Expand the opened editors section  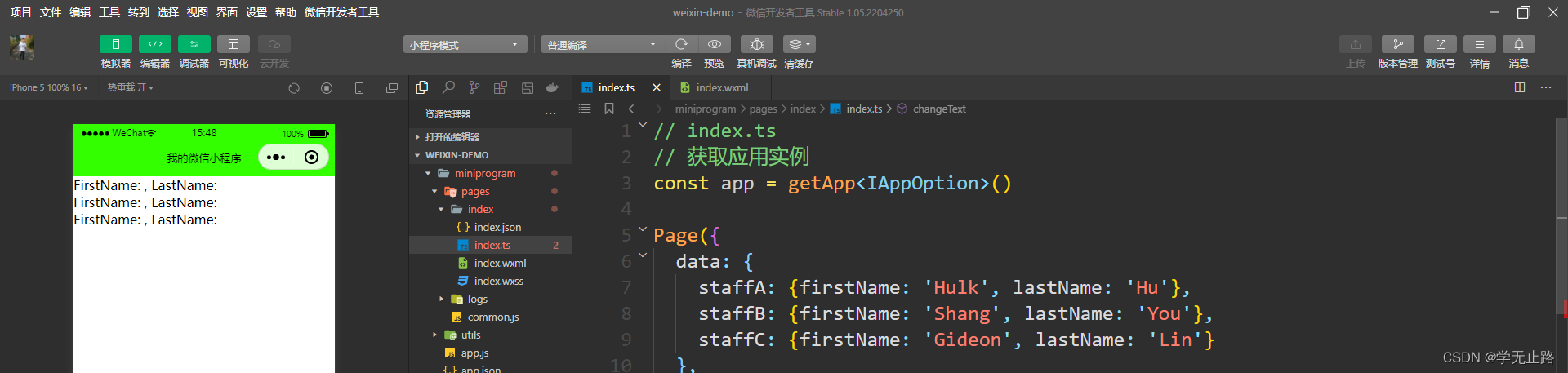[x=490, y=137]
